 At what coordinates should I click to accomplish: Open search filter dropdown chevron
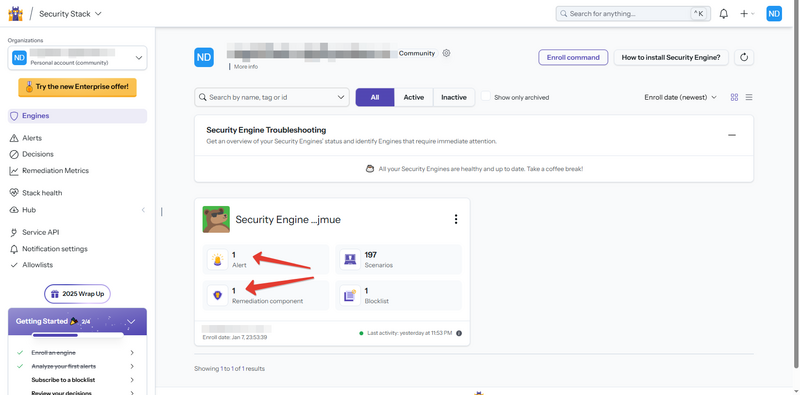click(x=341, y=97)
